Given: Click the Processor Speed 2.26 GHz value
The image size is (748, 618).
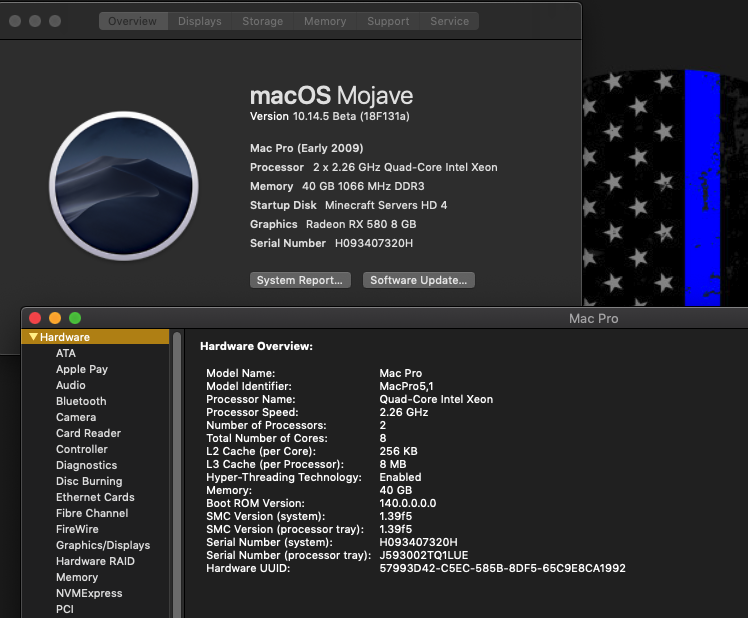Looking at the screenshot, I should point(404,412).
